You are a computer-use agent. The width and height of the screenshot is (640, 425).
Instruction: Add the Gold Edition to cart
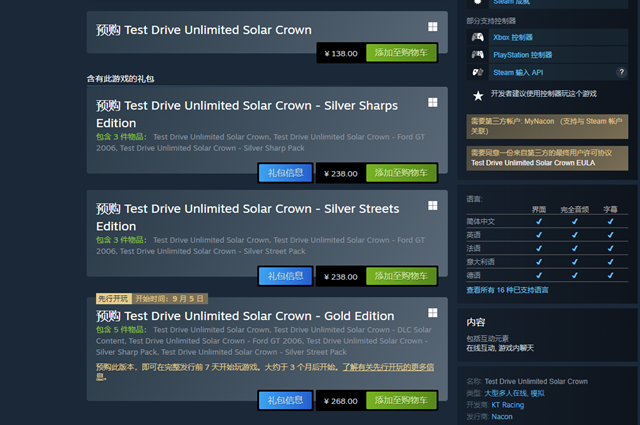(401, 401)
